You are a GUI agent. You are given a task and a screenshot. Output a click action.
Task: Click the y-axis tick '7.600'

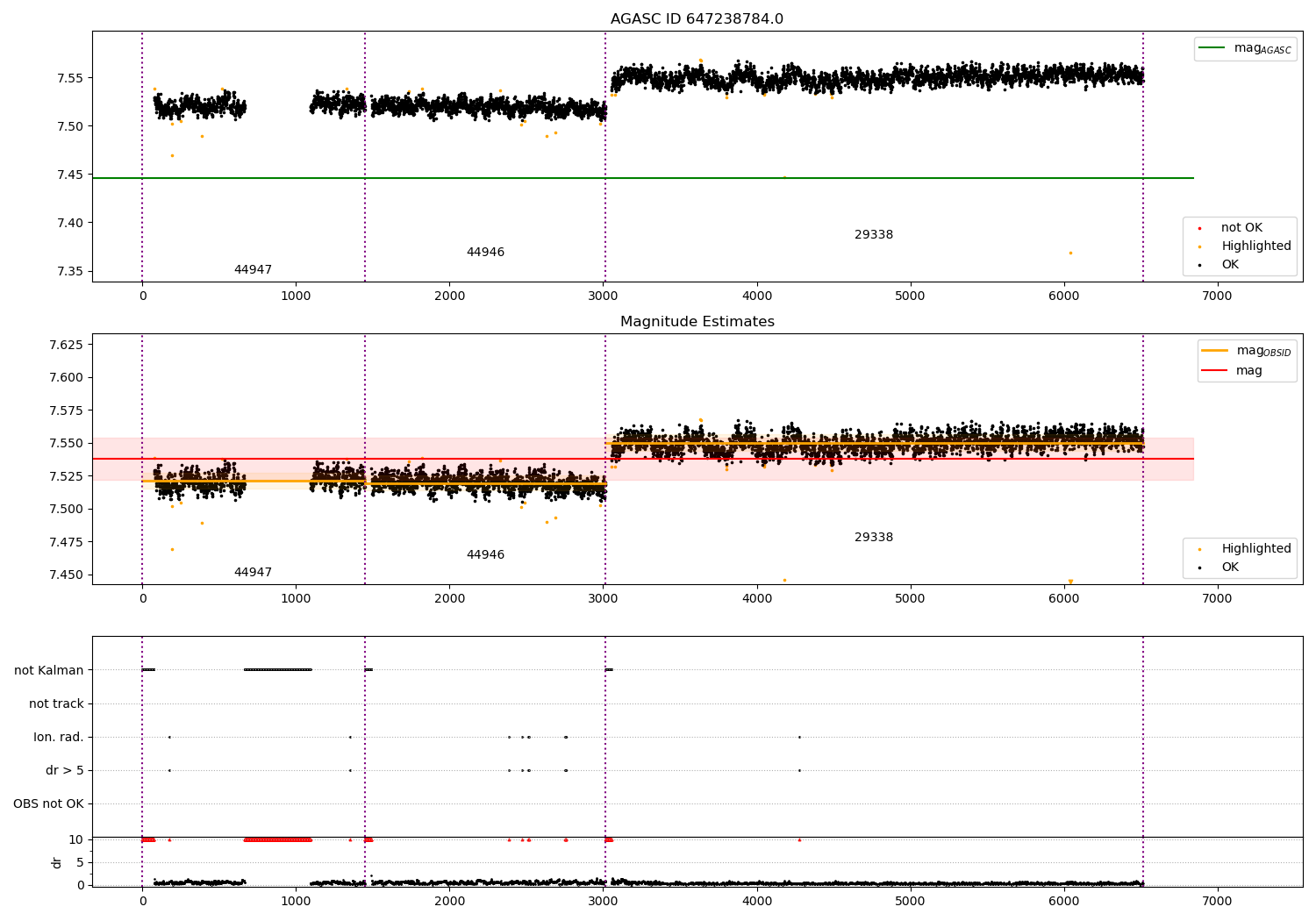[67, 377]
